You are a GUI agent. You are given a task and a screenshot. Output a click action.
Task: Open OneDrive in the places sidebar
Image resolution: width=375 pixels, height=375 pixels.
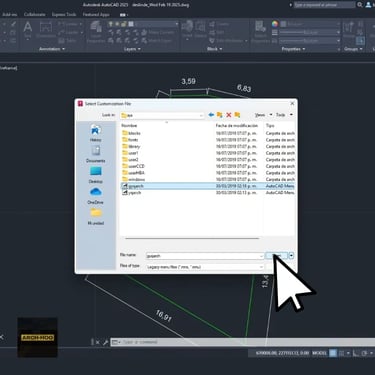coord(96,195)
